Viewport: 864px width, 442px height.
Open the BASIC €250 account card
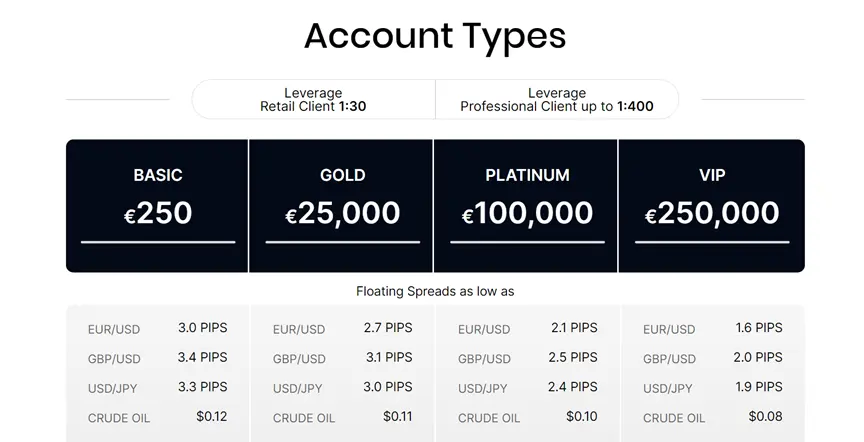point(158,206)
